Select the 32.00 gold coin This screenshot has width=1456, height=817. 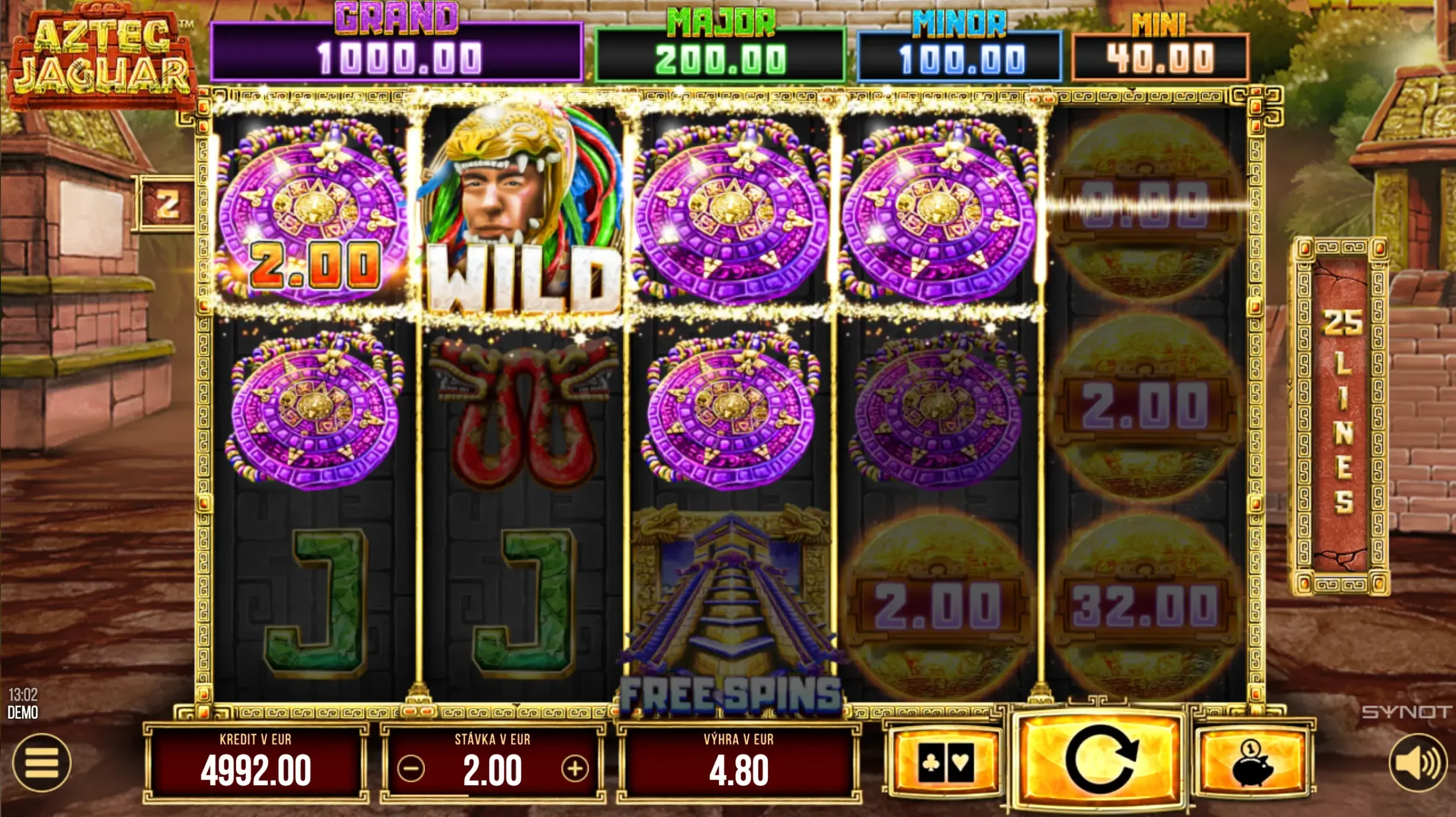click(x=1145, y=605)
